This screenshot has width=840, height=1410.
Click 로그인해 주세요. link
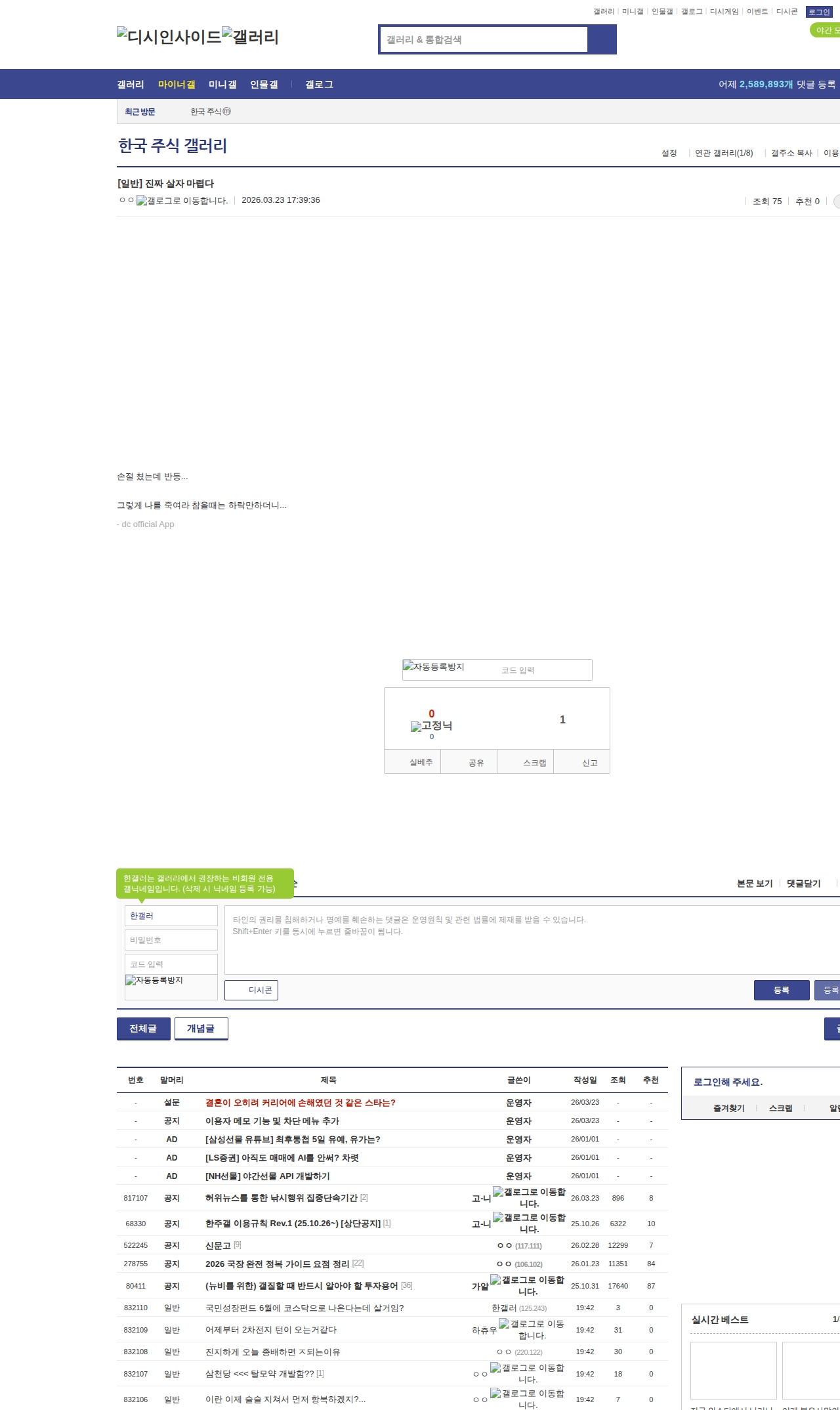[x=728, y=1082]
